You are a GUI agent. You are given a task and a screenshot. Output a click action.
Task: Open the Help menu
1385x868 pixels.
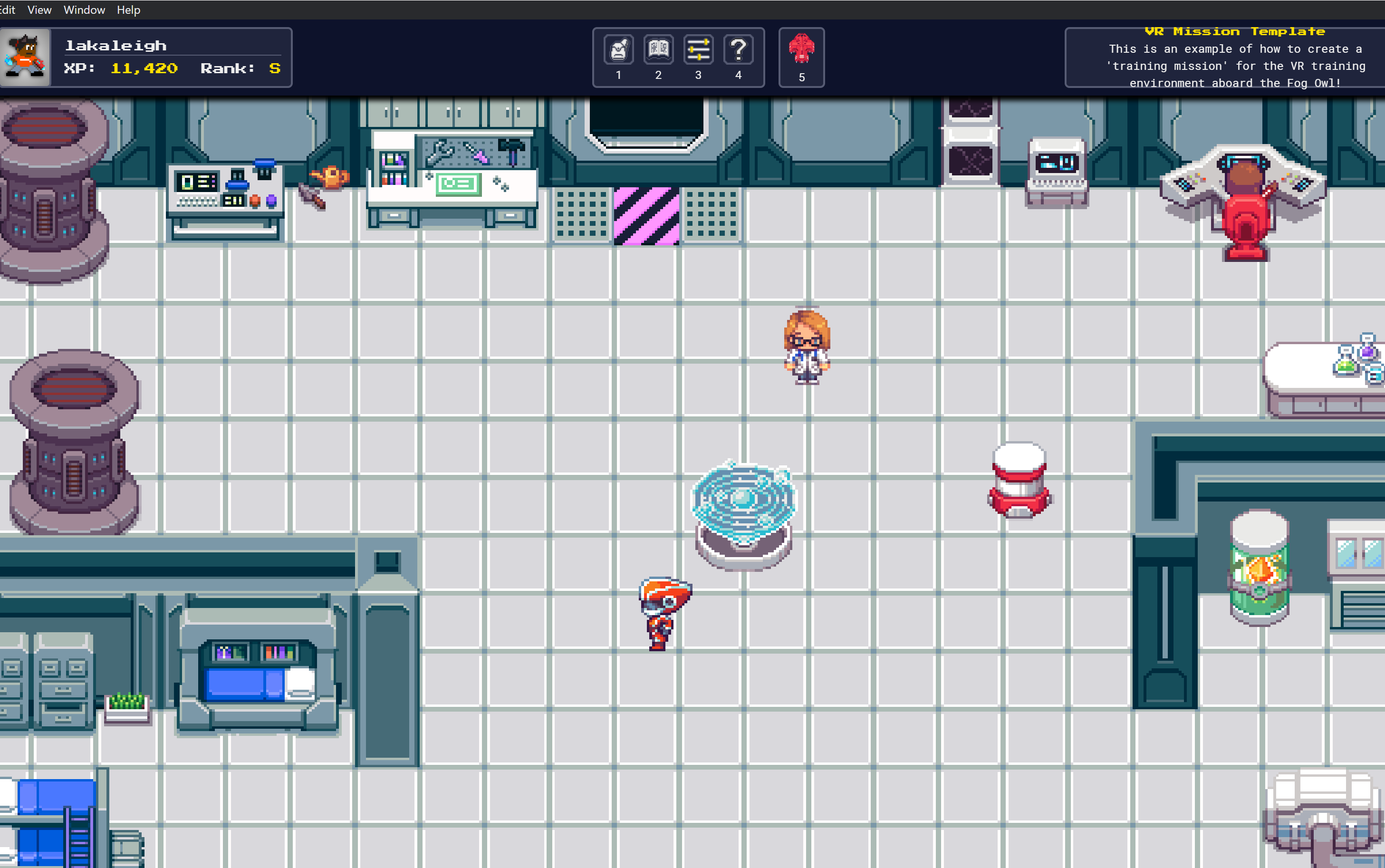pyautogui.click(x=128, y=10)
